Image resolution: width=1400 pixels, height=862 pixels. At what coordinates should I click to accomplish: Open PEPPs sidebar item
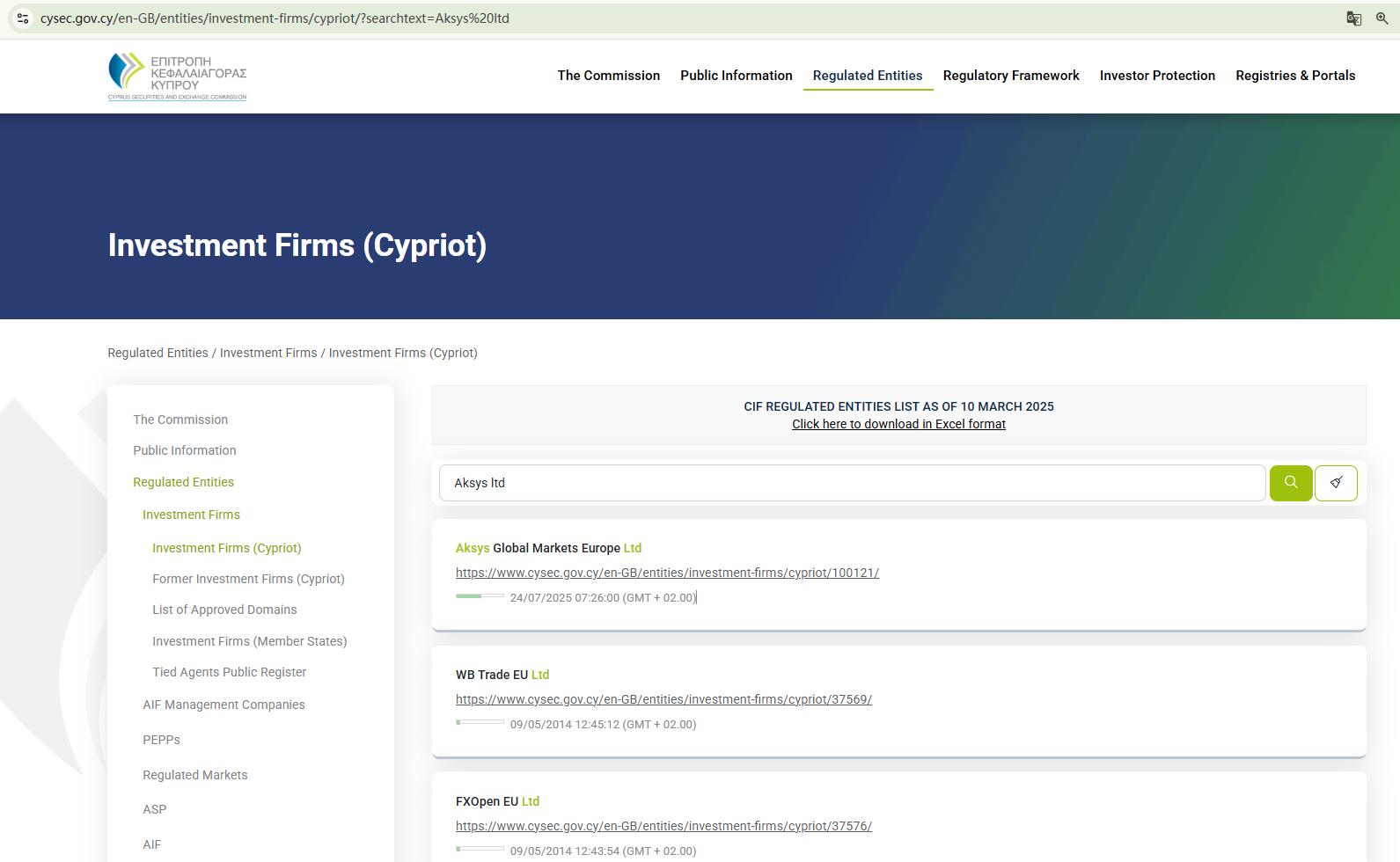[161, 740]
